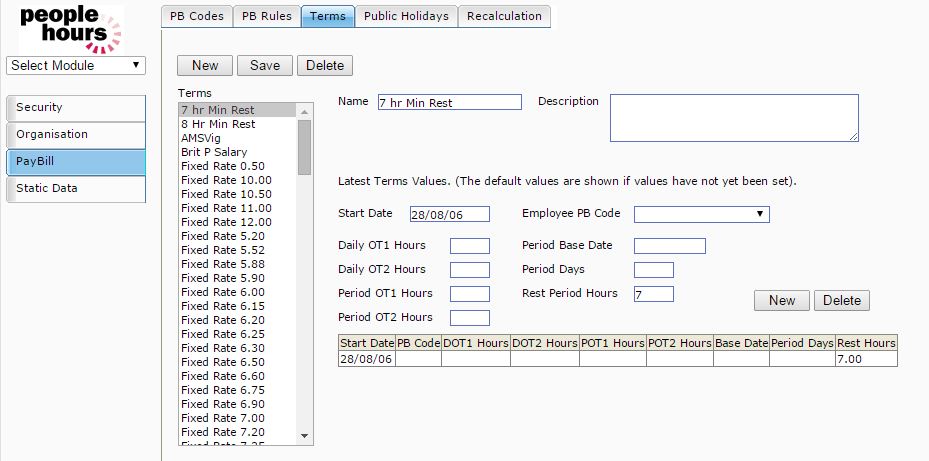Select Static Data in the sidebar

coord(76,189)
